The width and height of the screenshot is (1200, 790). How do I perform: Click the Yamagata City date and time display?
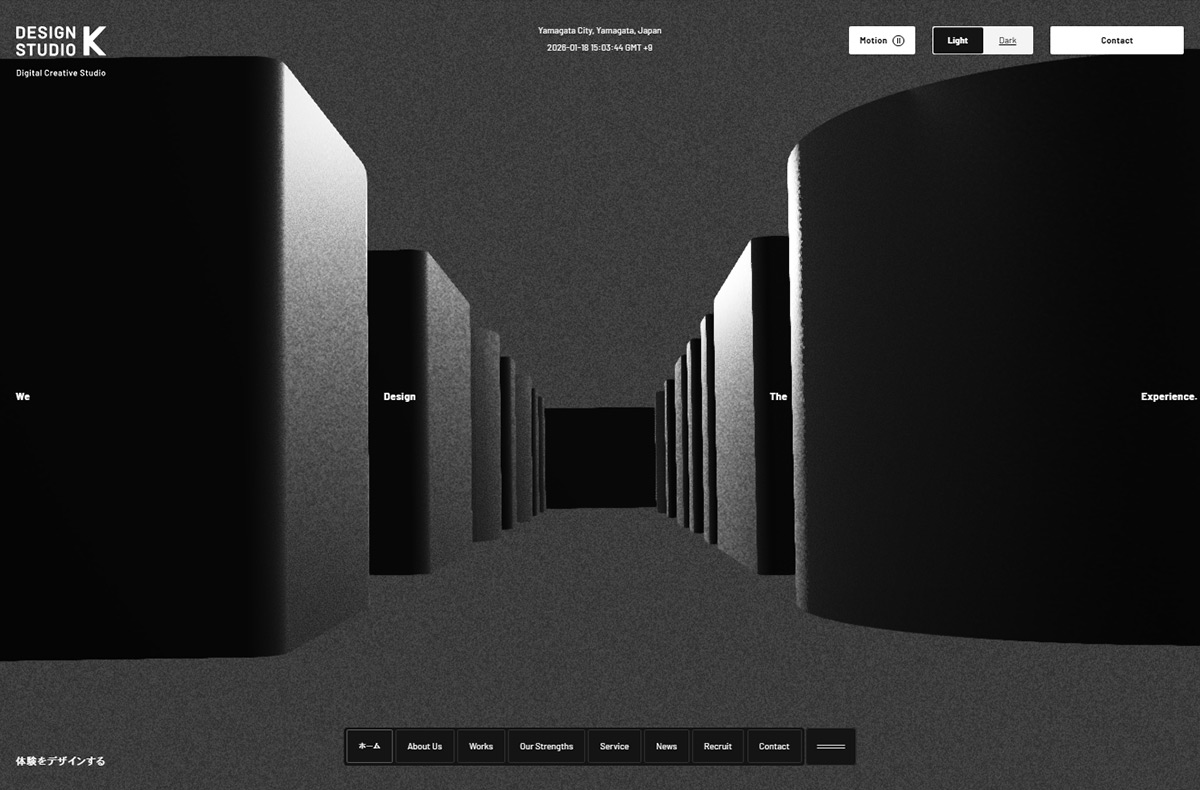pos(599,37)
